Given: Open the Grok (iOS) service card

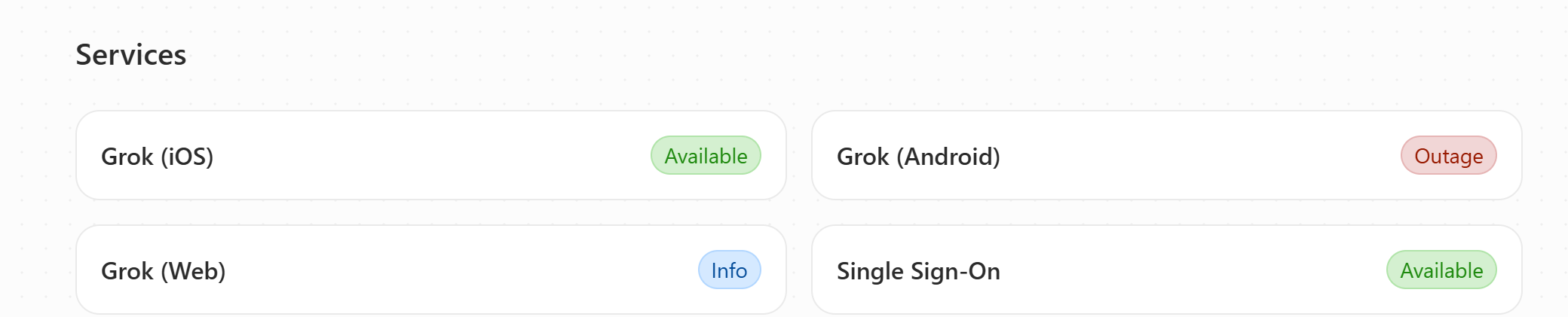Looking at the screenshot, I should pyautogui.click(x=430, y=156).
